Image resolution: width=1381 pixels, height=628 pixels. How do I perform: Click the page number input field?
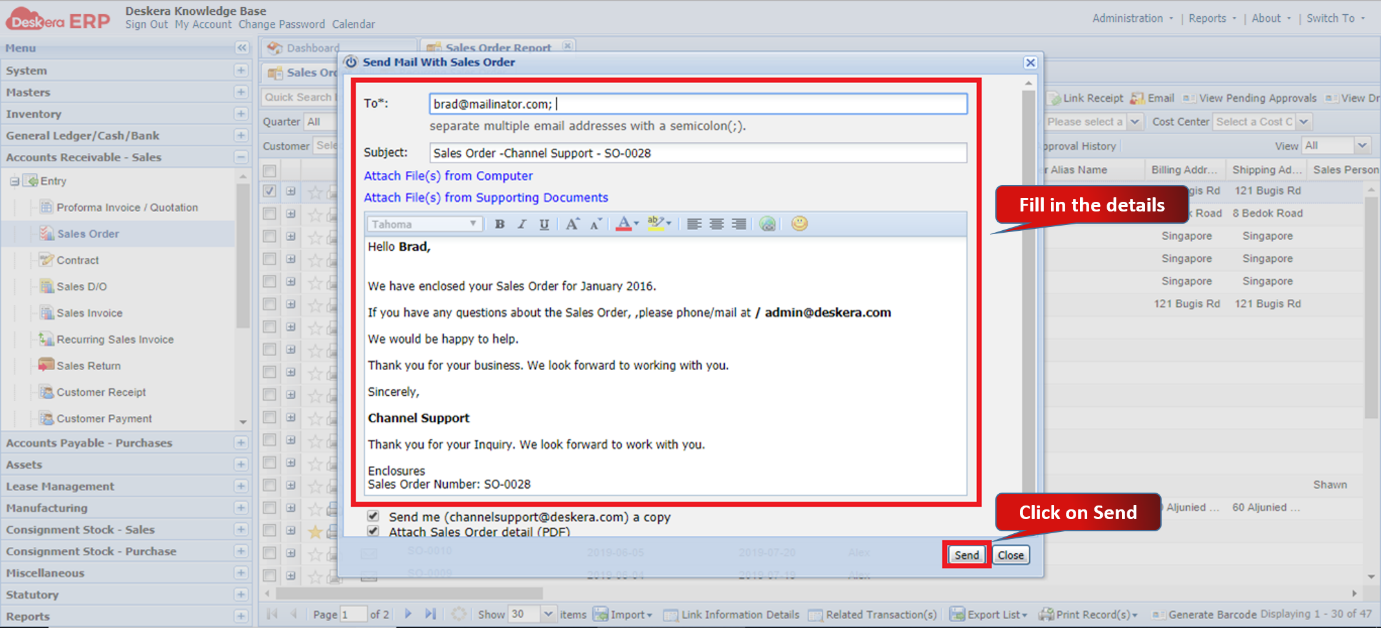(x=353, y=614)
